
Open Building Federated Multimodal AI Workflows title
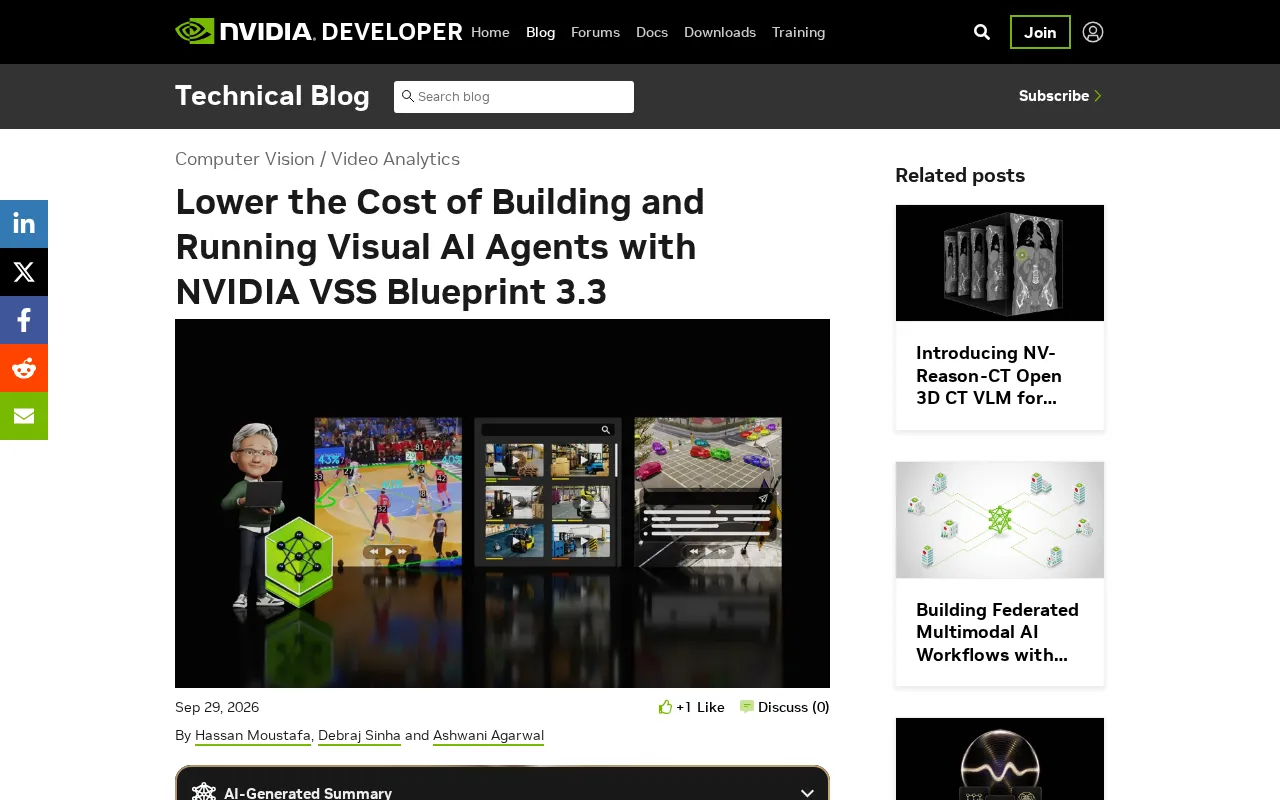998,632
